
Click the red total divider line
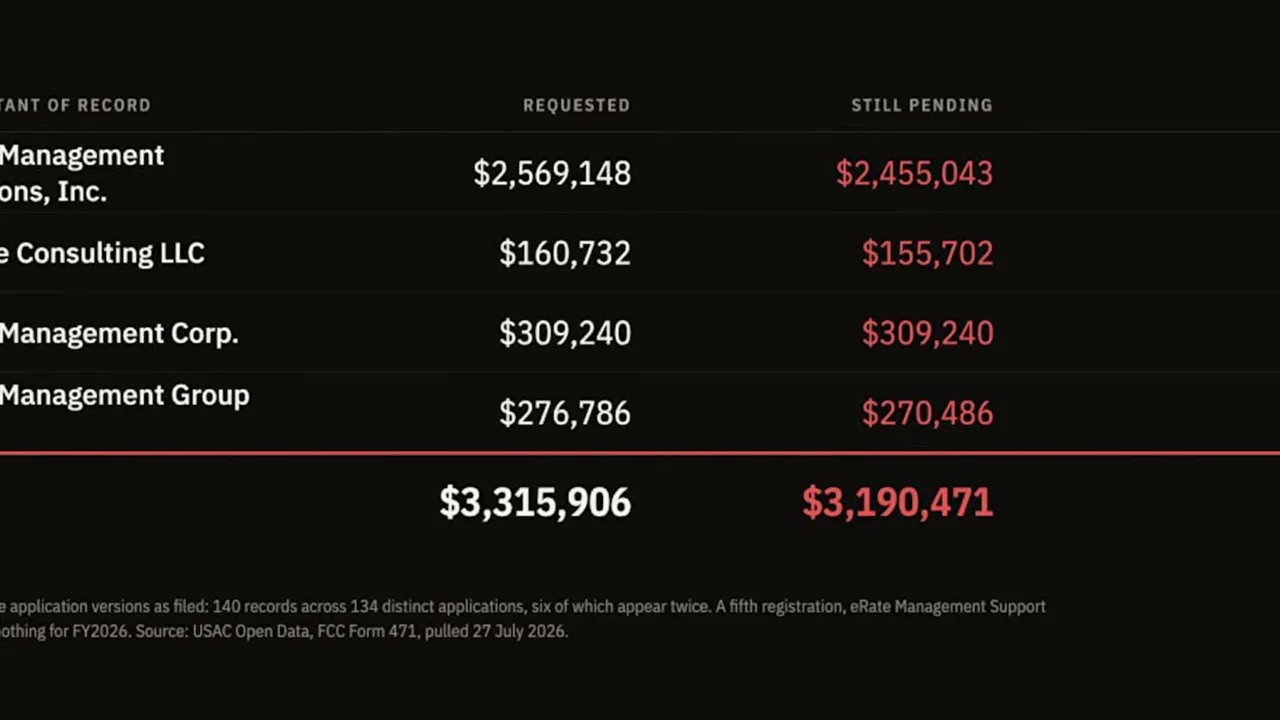(640, 453)
